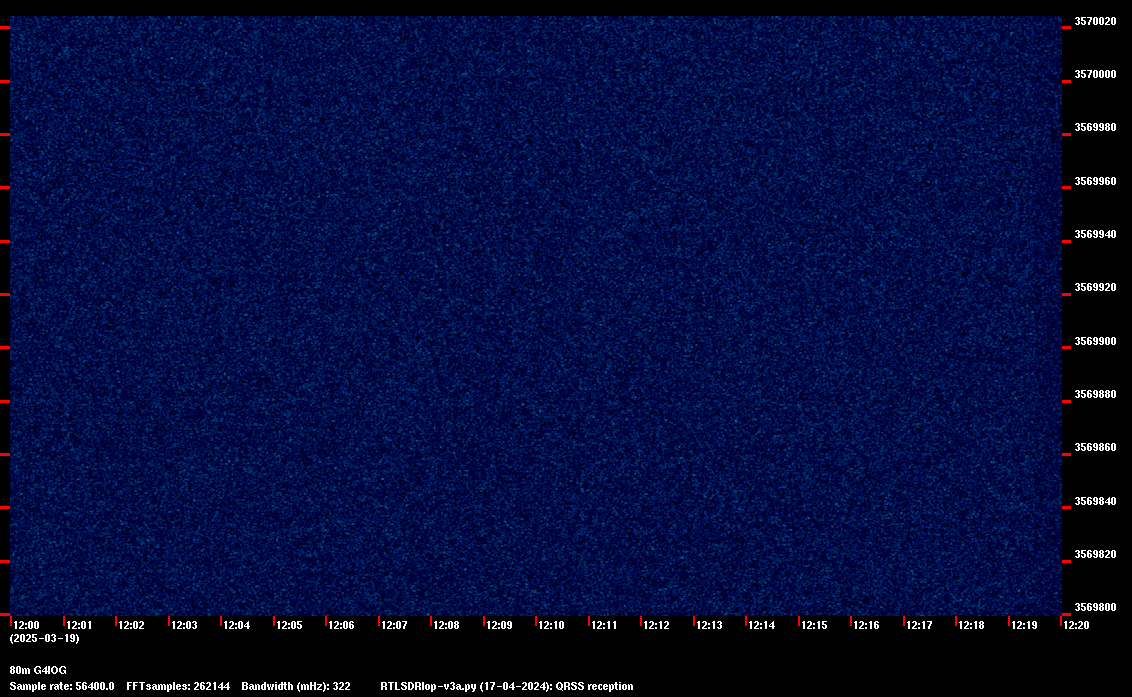Click the RTLSDRlop-v3a.py QRSS reception text
The height and width of the screenshot is (697, 1132).
coord(507,686)
